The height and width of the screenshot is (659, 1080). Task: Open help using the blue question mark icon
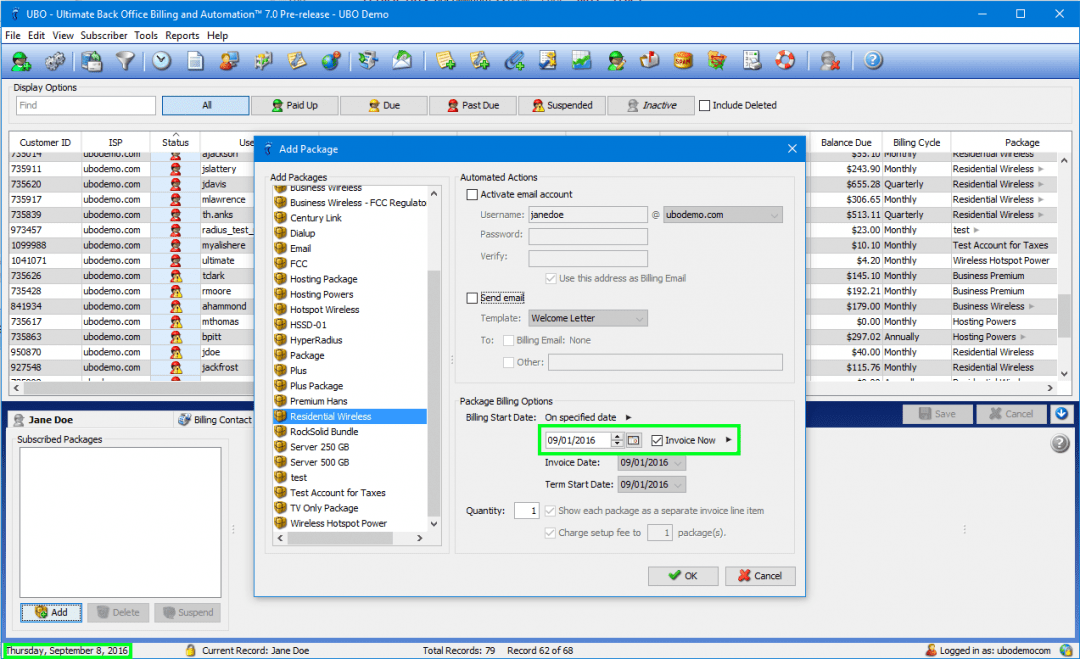[875, 60]
